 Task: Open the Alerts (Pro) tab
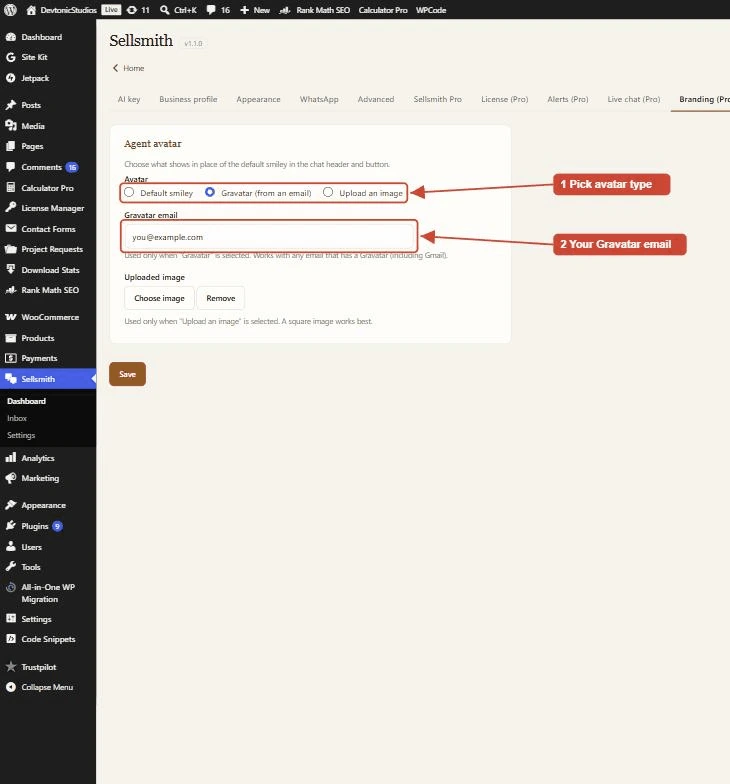(x=568, y=99)
